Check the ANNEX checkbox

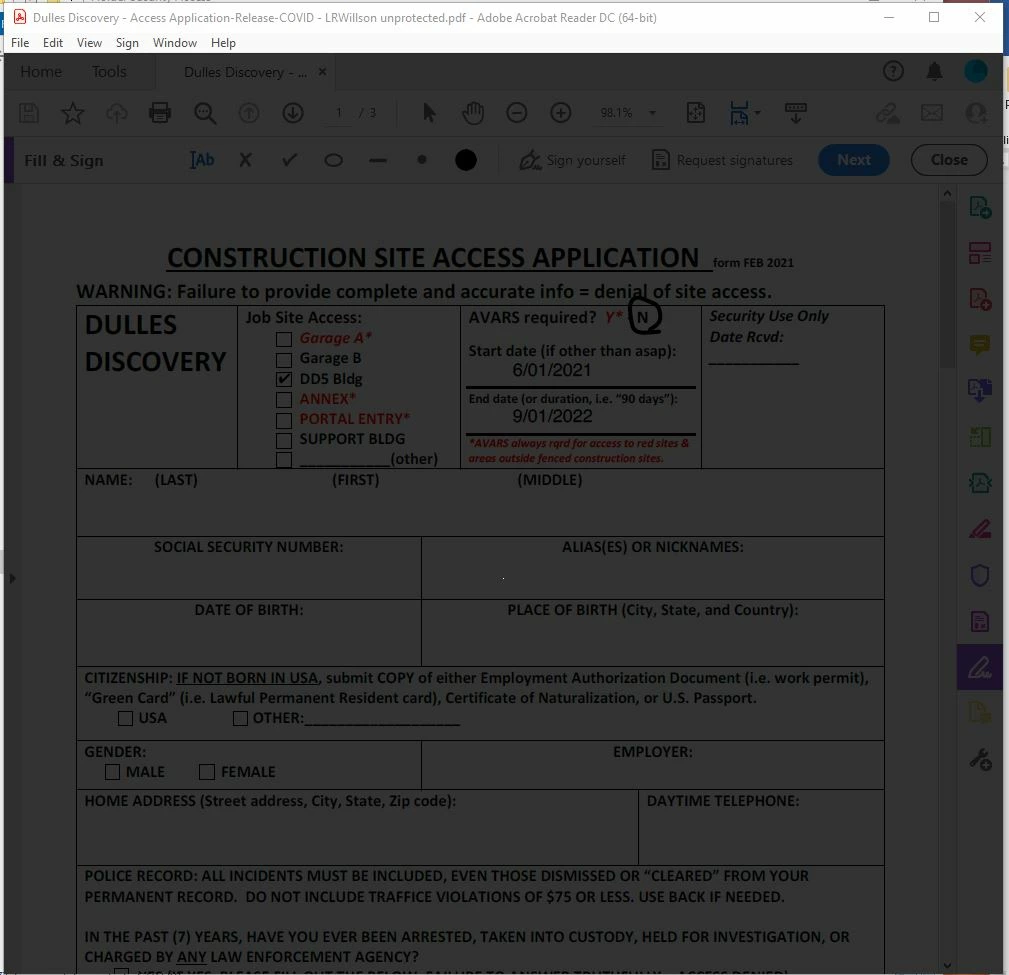point(284,400)
